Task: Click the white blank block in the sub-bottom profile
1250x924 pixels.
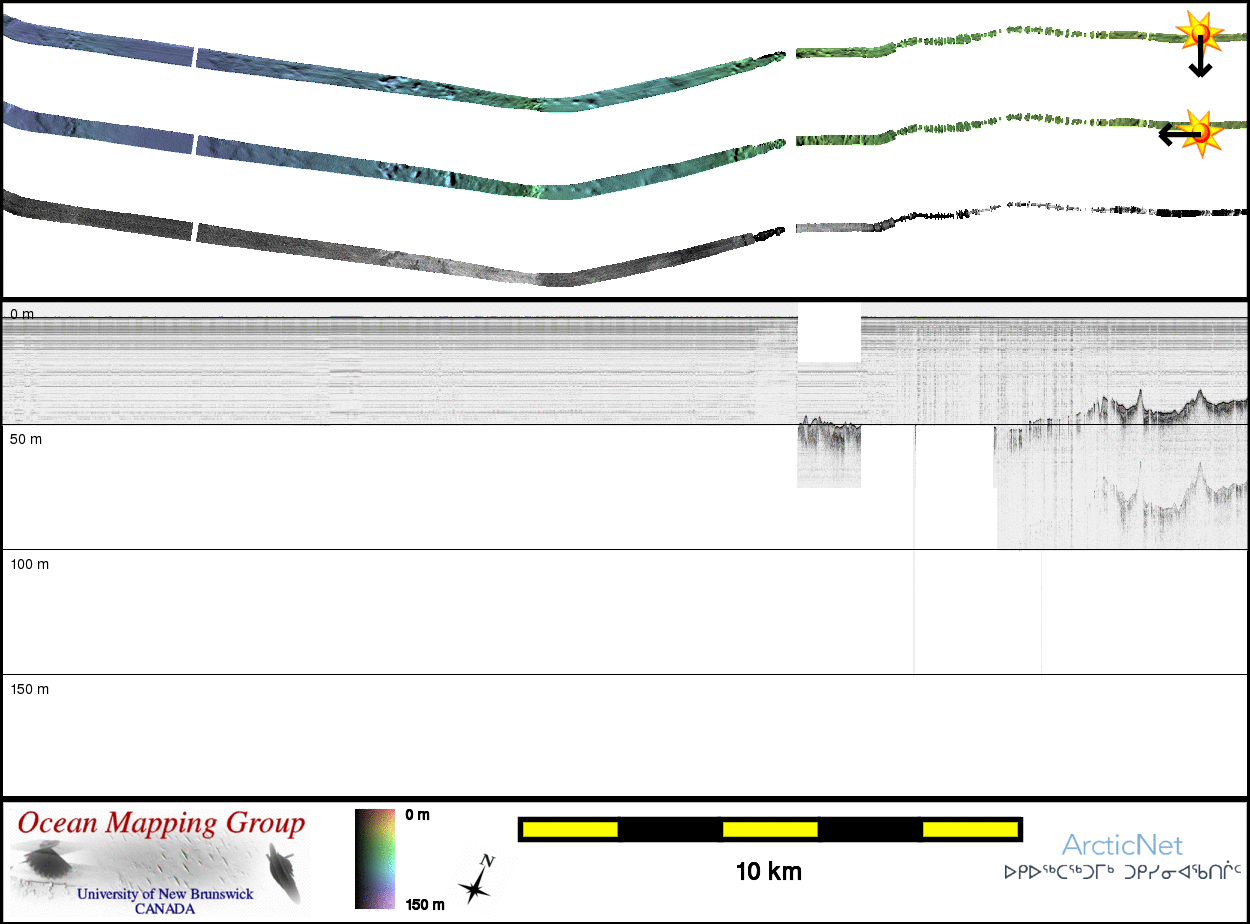Action: point(829,332)
